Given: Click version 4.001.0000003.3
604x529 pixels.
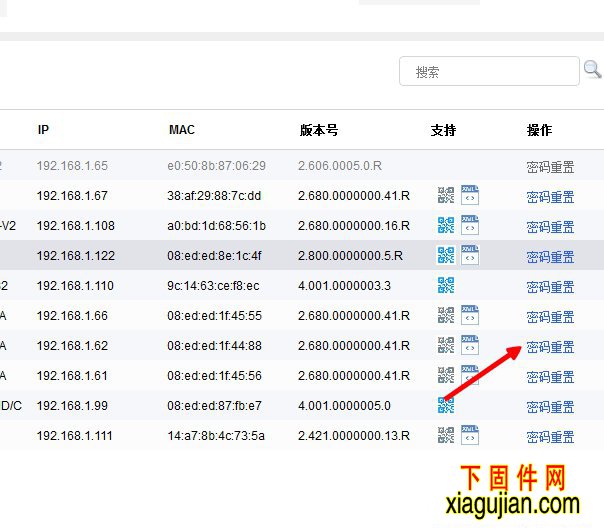Looking at the screenshot, I should click(x=344, y=286).
